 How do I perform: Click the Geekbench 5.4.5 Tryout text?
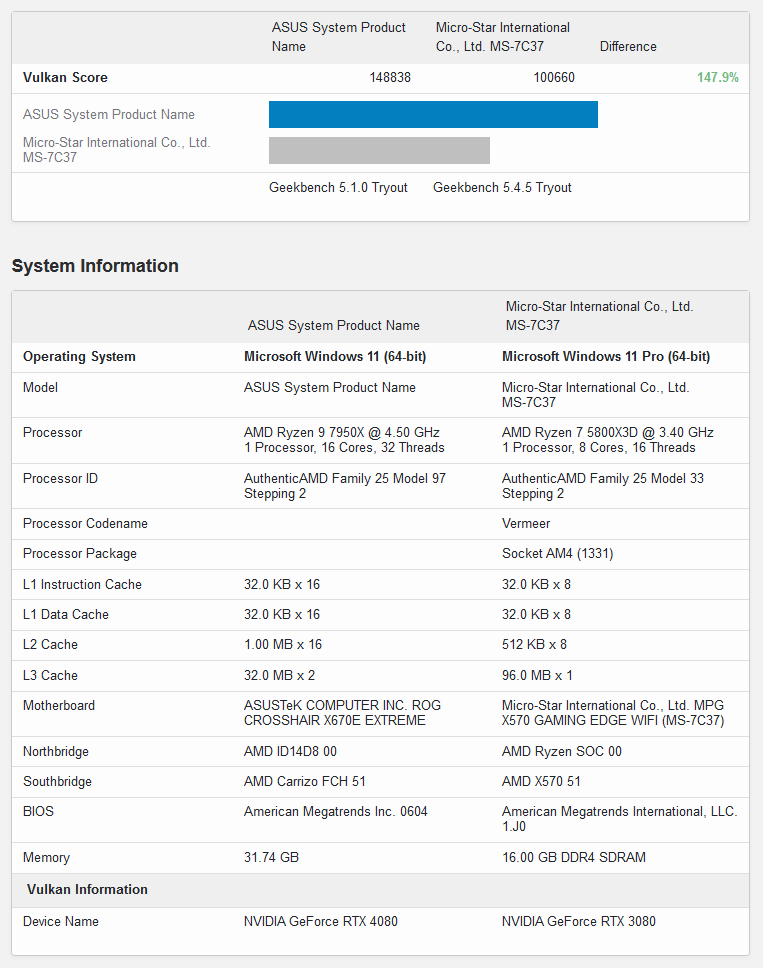click(502, 188)
